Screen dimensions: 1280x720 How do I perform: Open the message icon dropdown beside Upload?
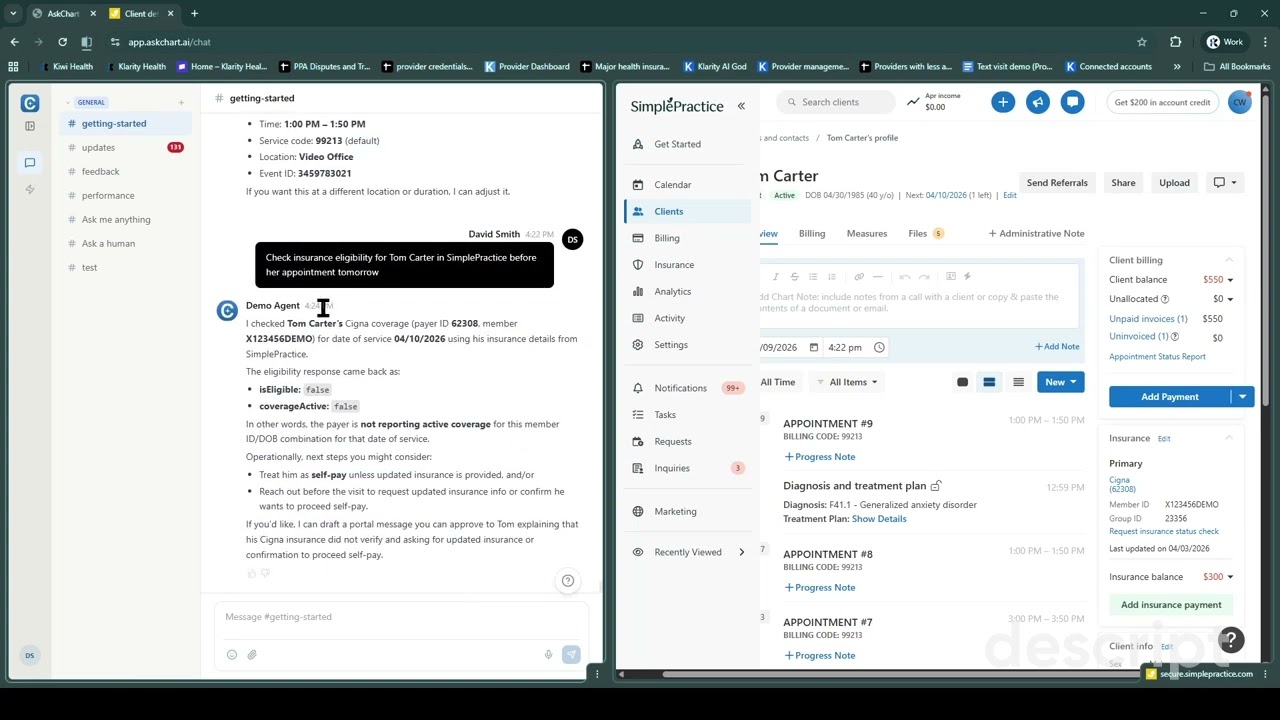click(x=1225, y=183)
